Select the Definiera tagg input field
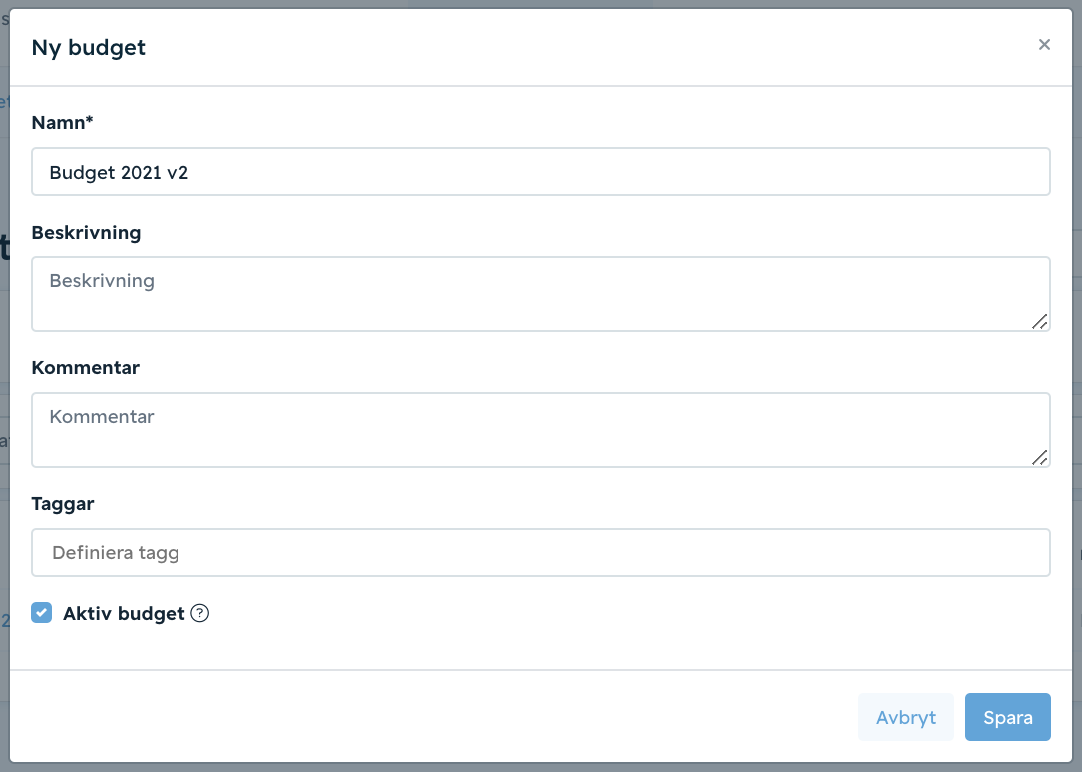Screen dimensions: 1082x772 [x=541, y=553]
